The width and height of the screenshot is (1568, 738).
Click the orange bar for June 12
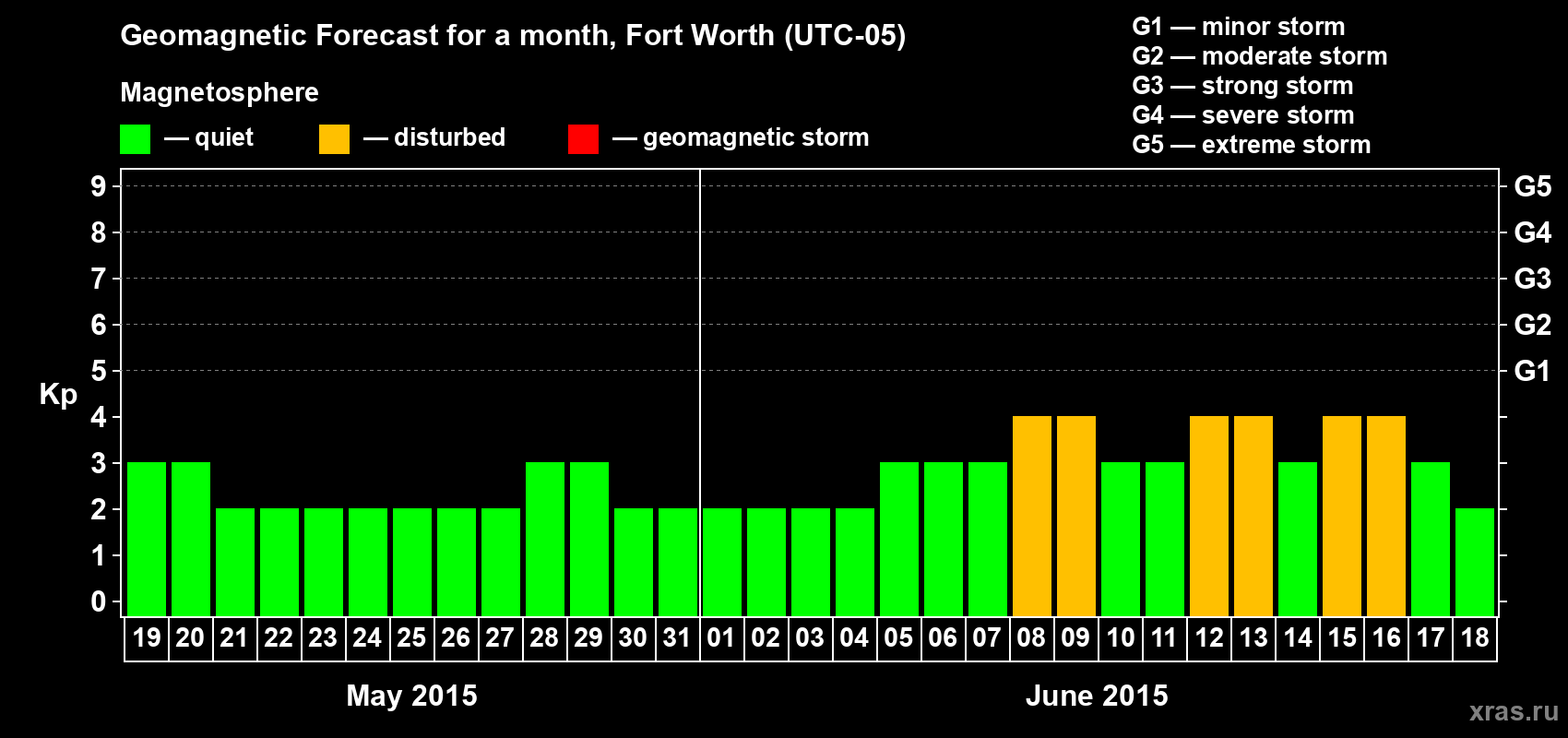tap(1209, 517)
